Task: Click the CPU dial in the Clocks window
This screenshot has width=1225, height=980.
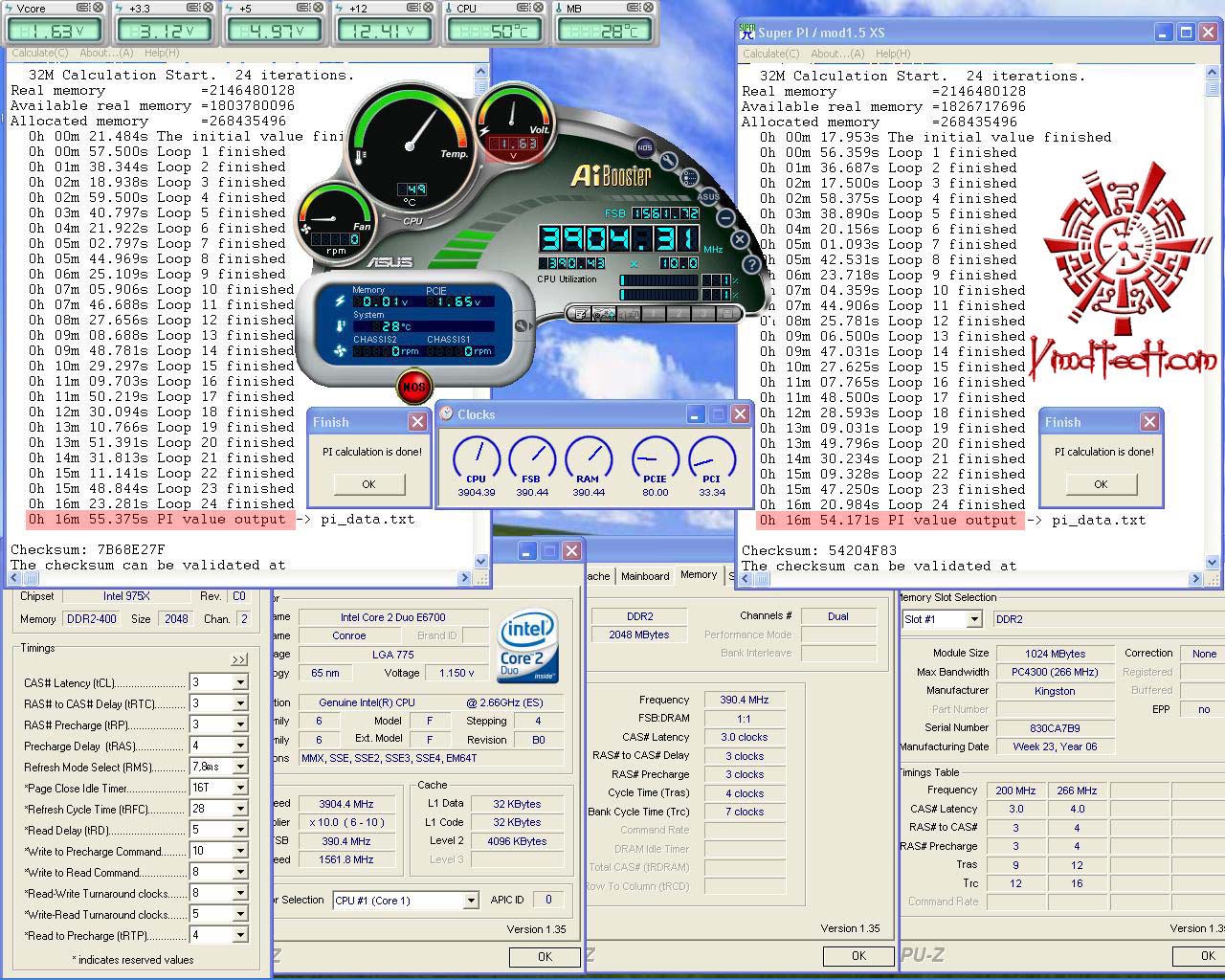Action: [x=476, y=459]
